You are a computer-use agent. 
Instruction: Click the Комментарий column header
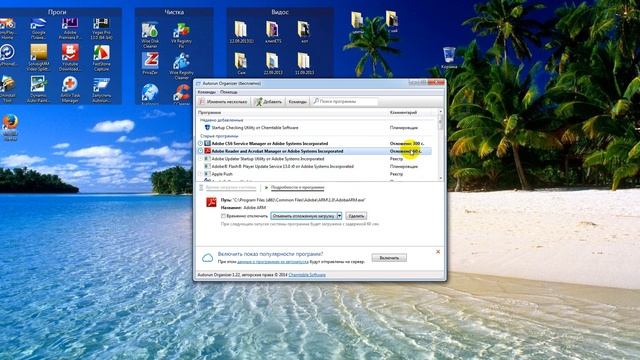413,112
